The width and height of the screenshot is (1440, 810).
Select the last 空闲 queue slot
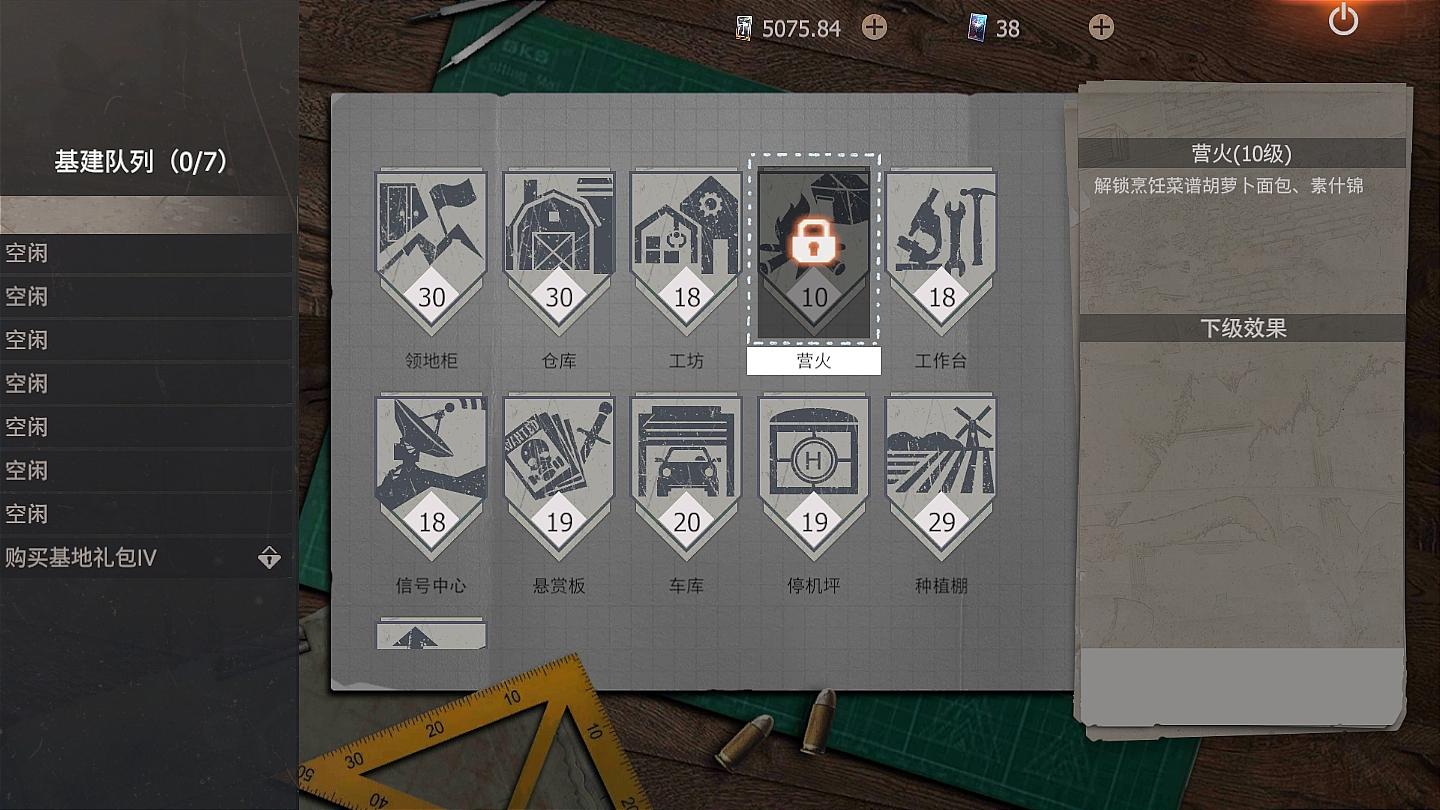tap(146, 514)
